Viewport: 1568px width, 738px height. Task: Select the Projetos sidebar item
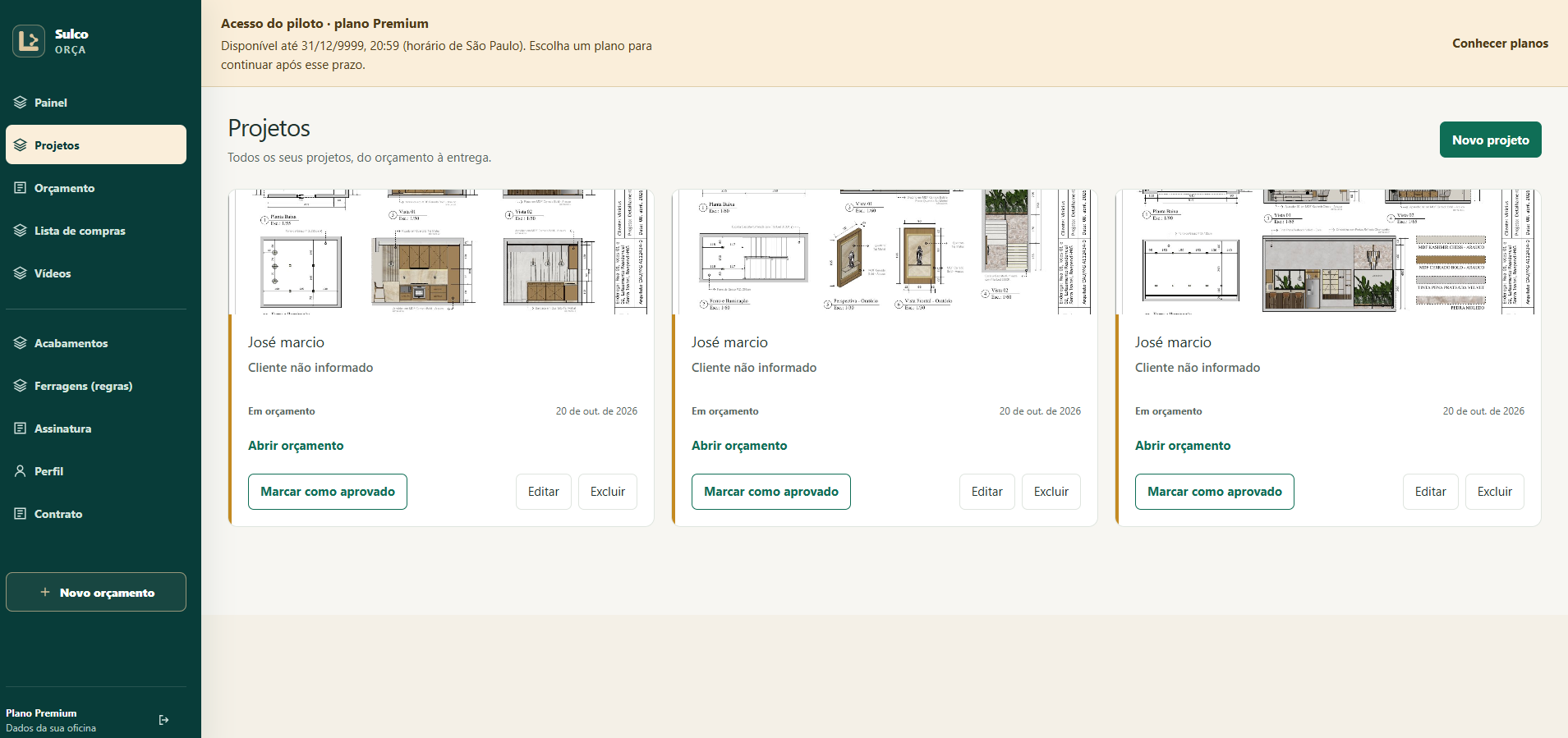(x=96, y=144)
